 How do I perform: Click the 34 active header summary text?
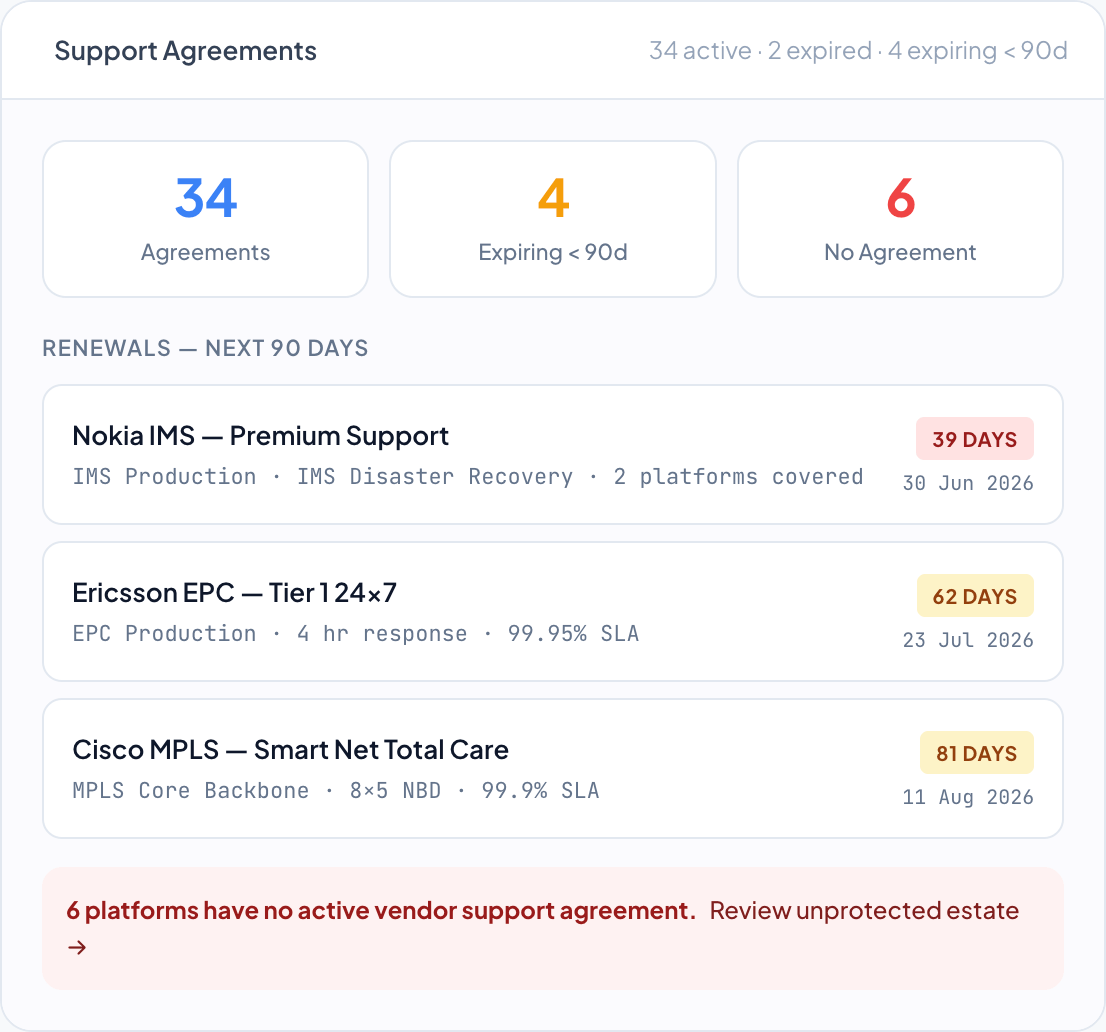tap(700, 51)
